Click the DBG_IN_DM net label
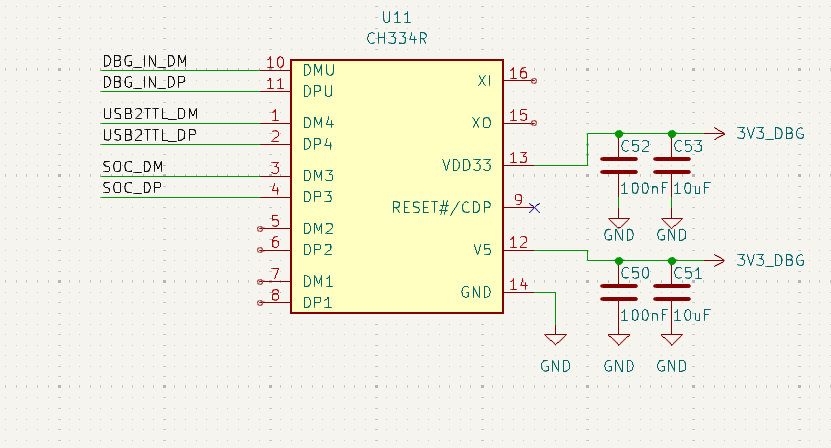Viewport: 831px width, 448px height. coord(144,61)
